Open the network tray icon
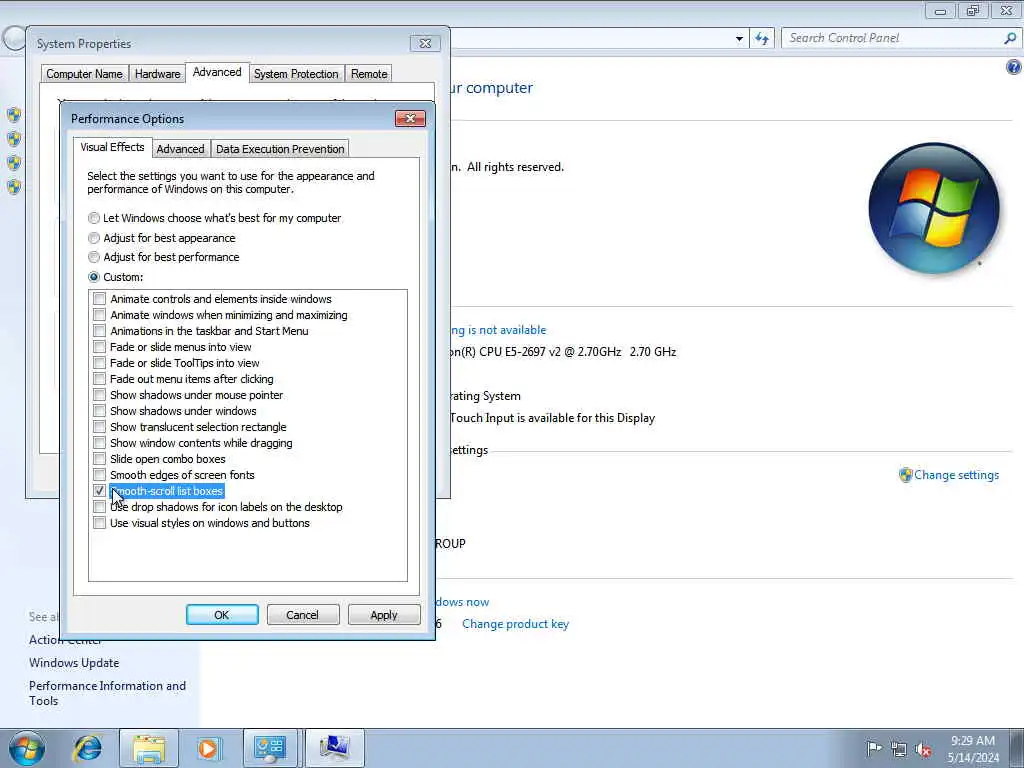Image resolution: width=1024 pixels, height=768 pixels. [x=899, y=749]
